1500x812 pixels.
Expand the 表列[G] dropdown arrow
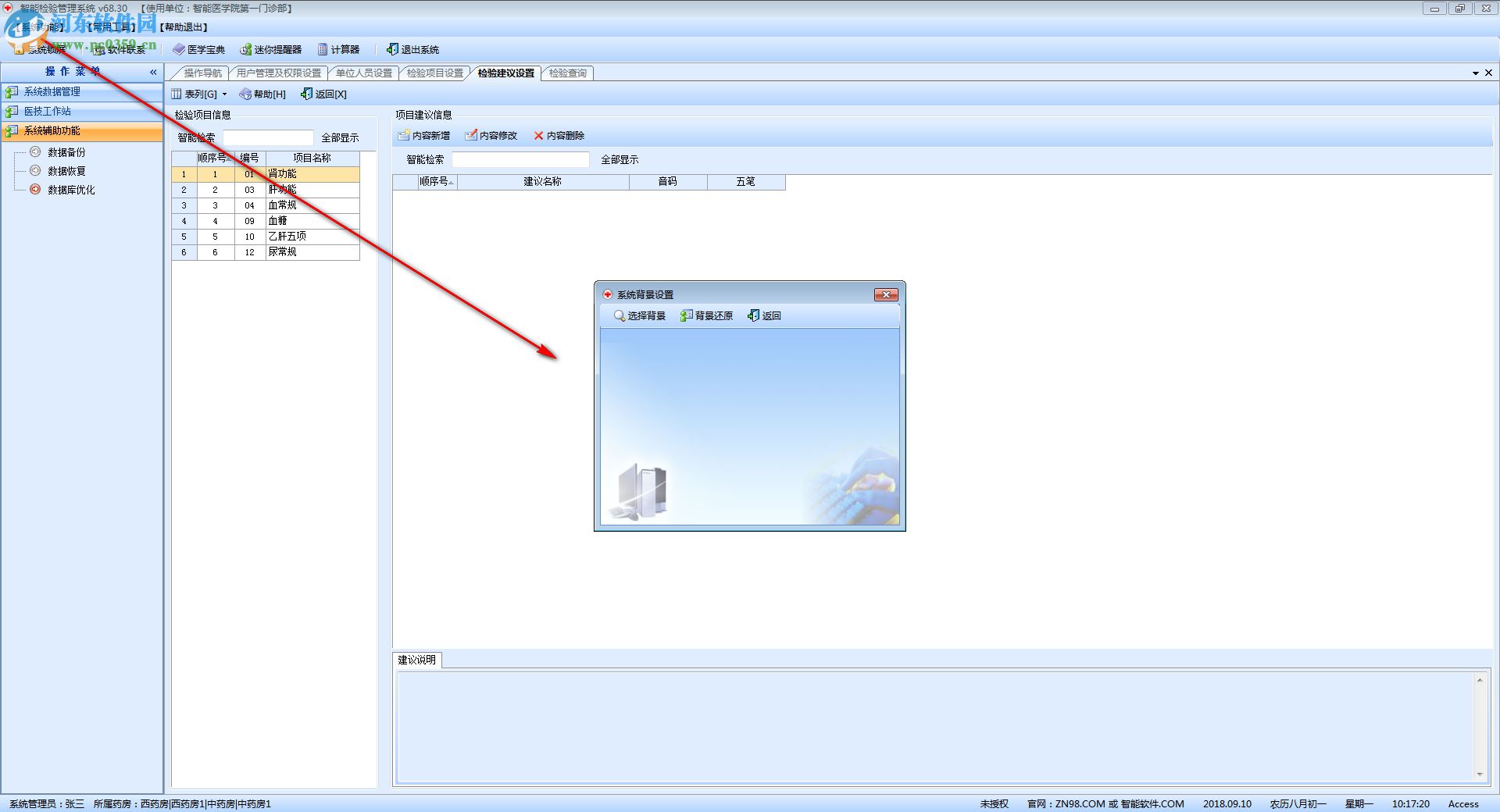[x=225, y=94]
